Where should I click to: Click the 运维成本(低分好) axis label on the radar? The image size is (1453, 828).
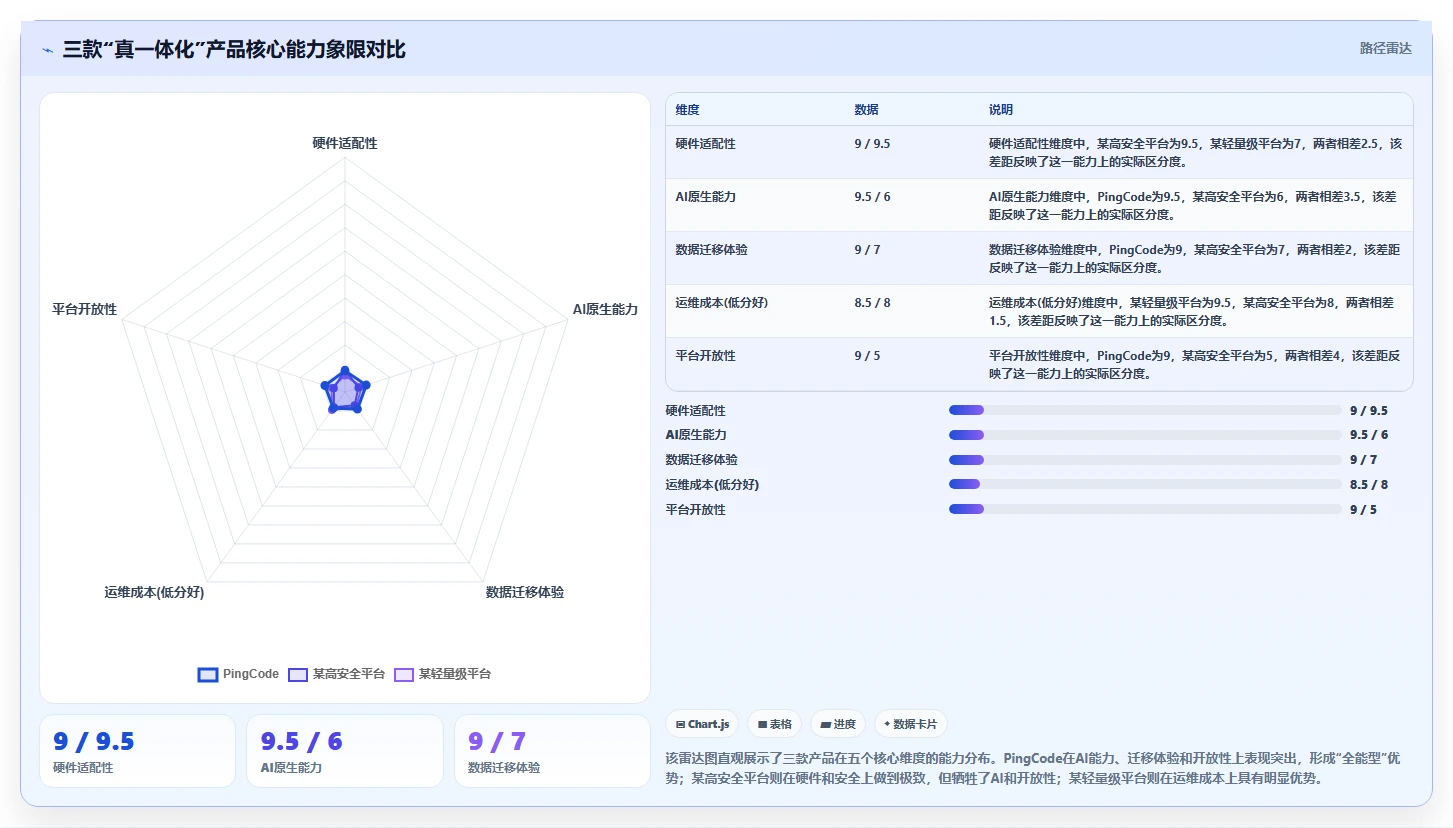154,592
